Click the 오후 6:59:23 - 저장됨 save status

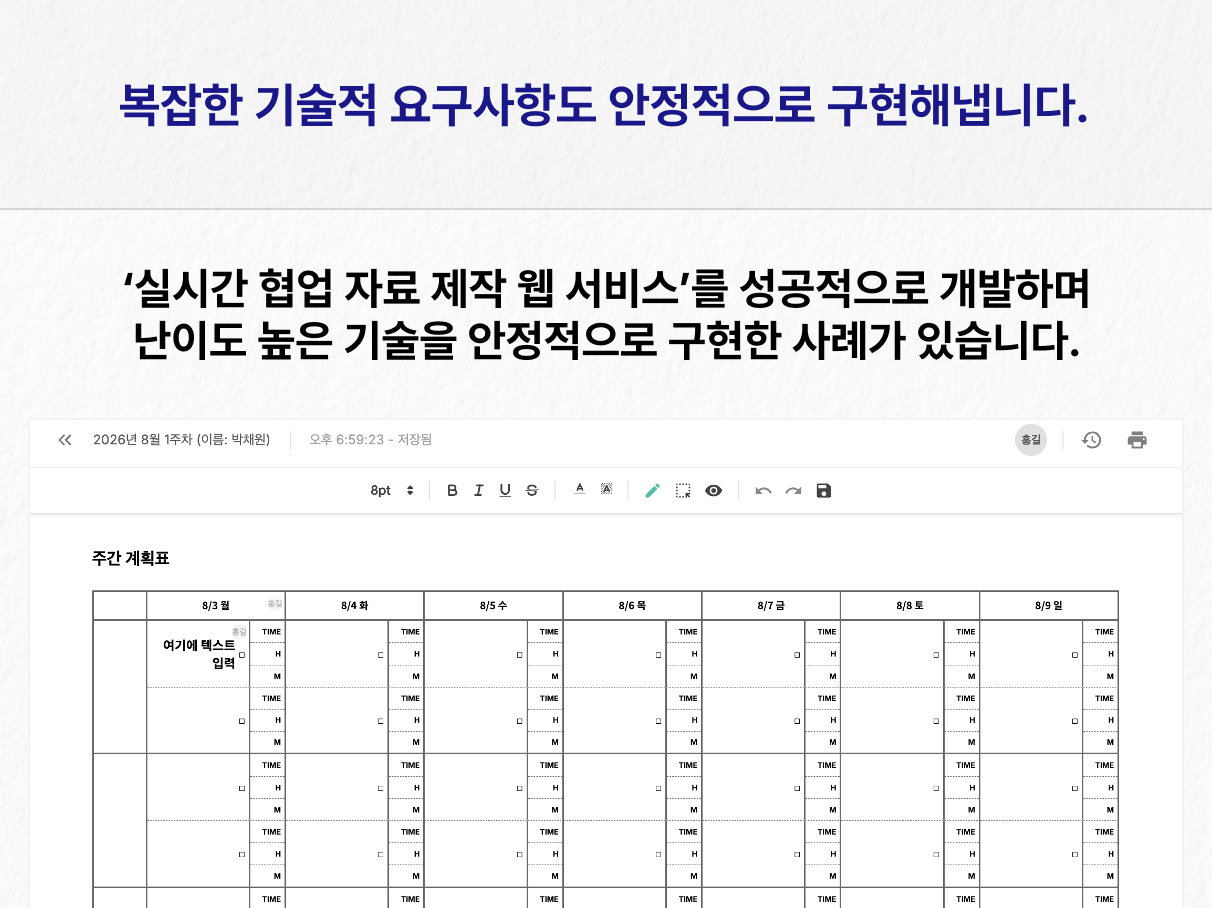370,440
